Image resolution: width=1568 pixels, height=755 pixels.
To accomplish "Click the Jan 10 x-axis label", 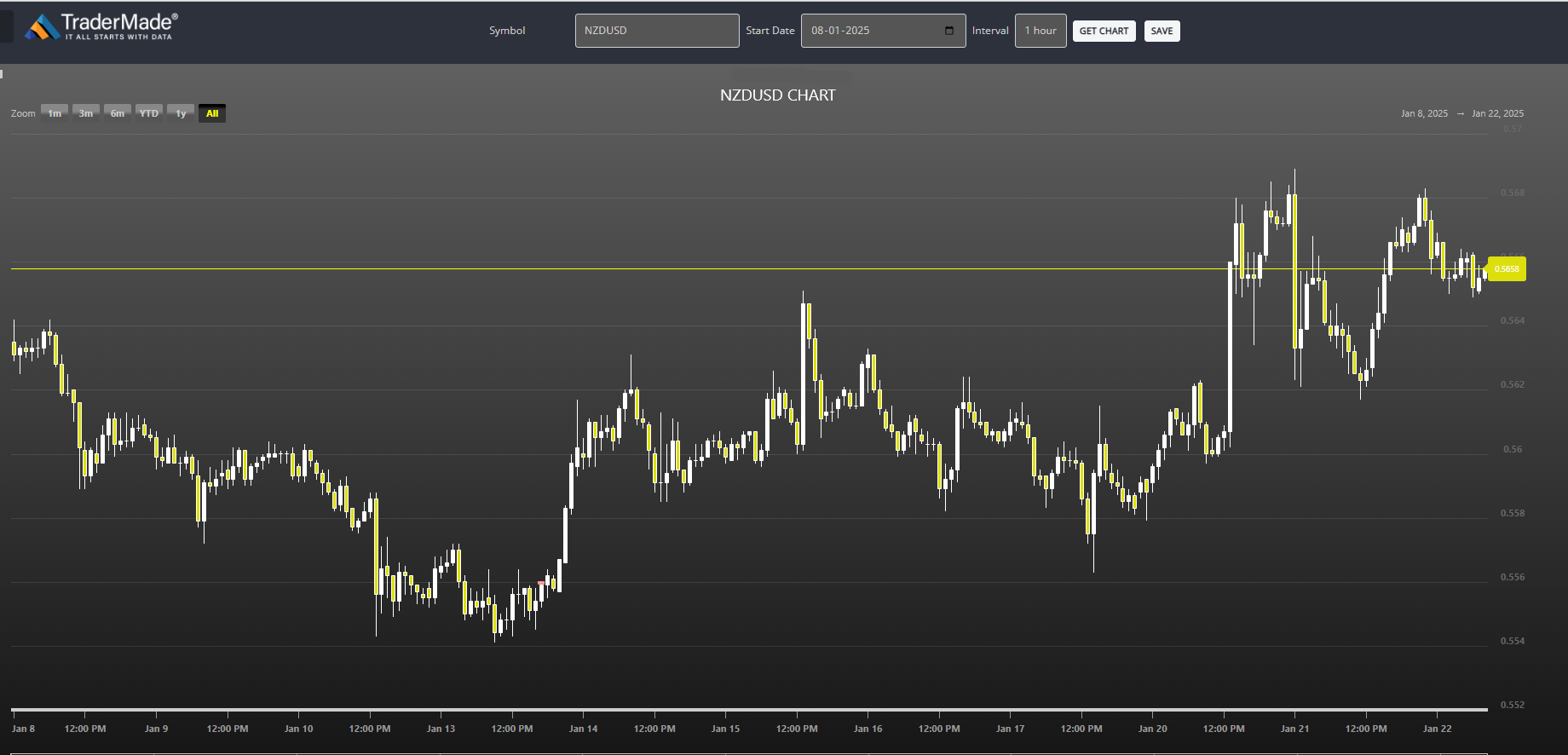I will [298, 729].
